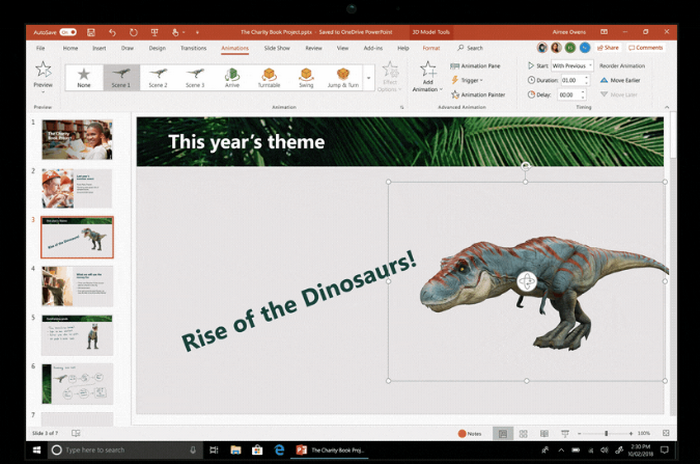This screenshot has width=700, height=464.
Task: Open the File menu
Action: 41,48
